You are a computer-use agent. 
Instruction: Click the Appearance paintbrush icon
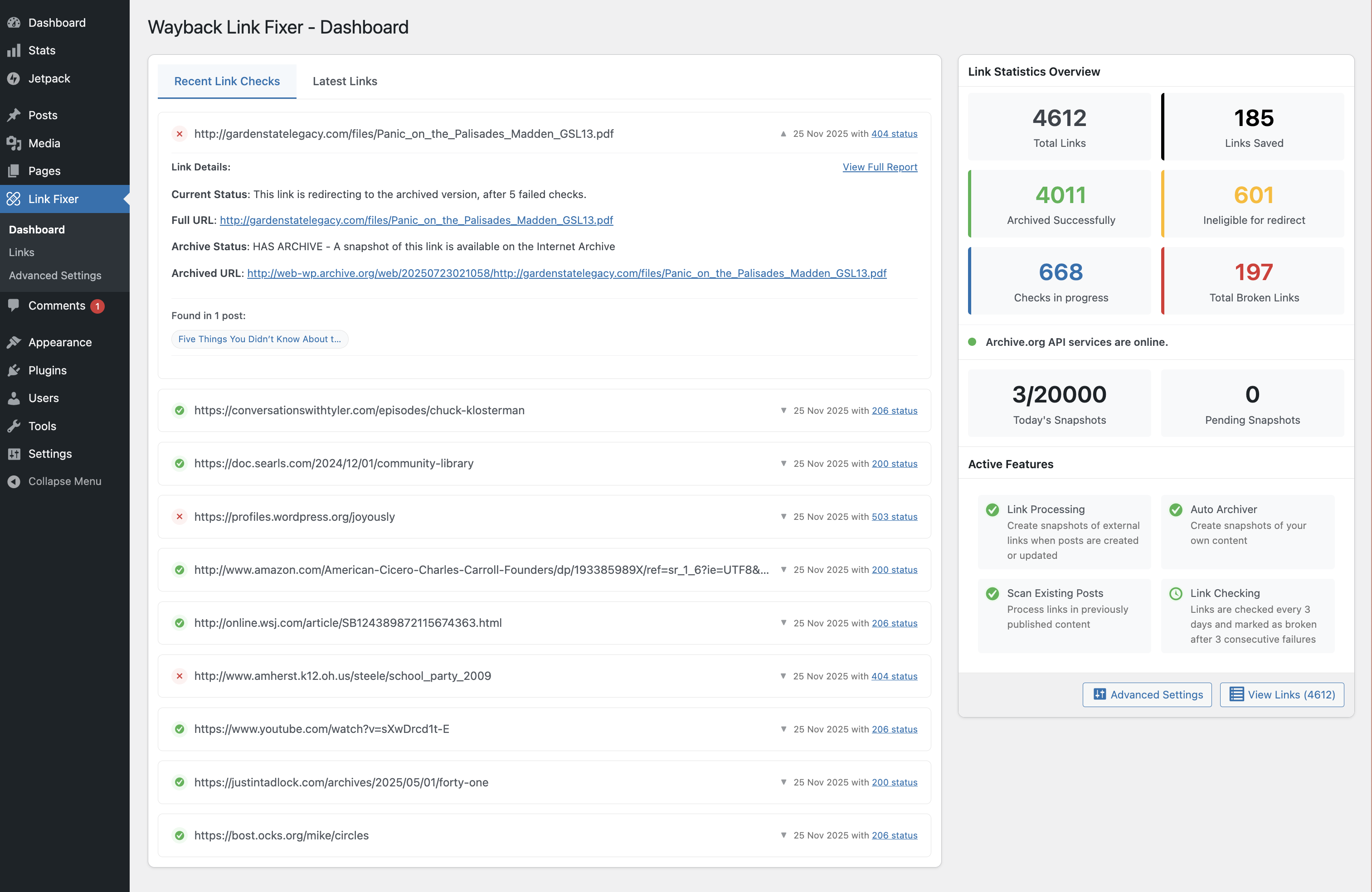click(x=14, y=342)
